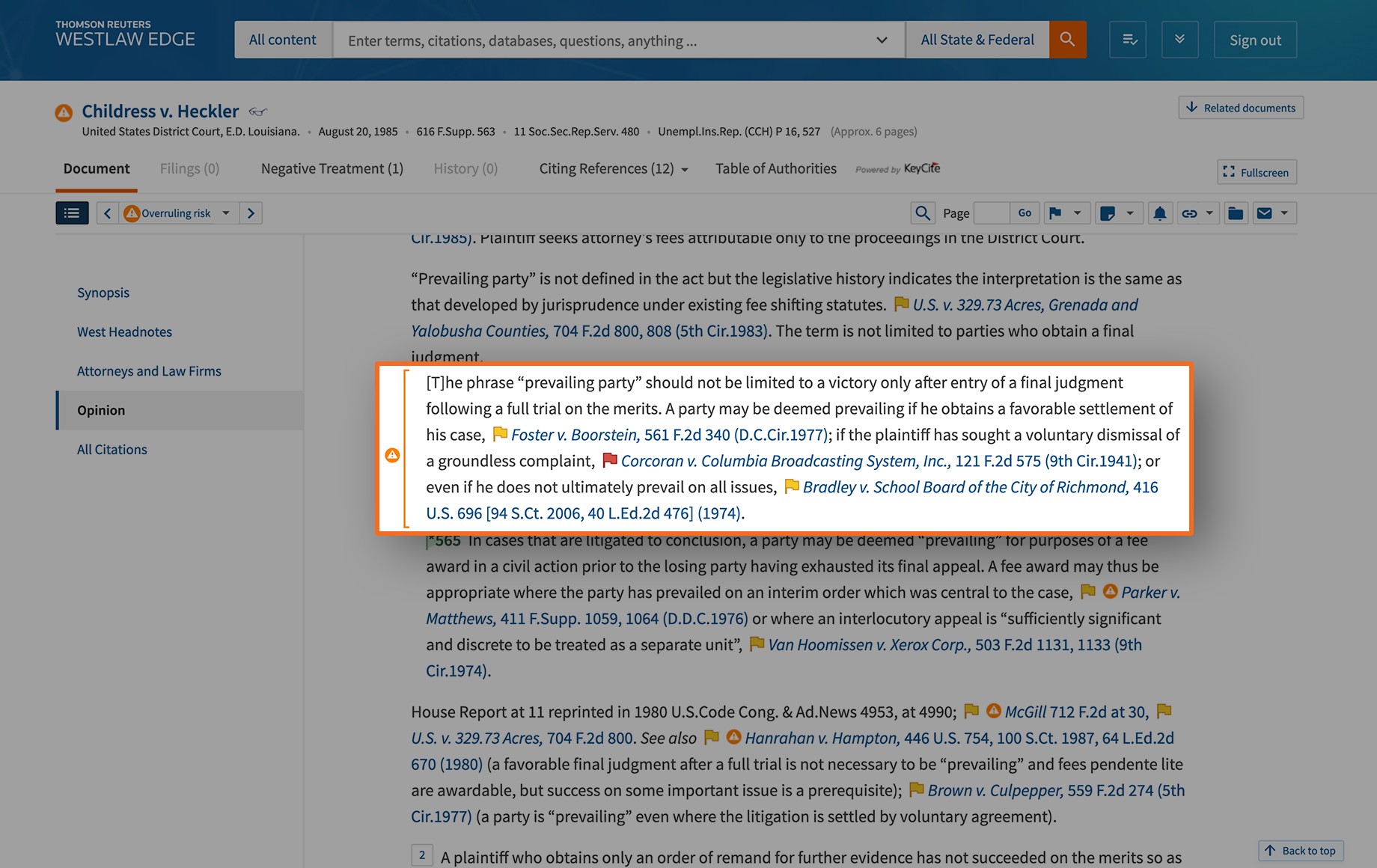The height and width of the screenshot is (868, 1377).
Task: Jump to West Headnotes section
Action: point(124,331)
